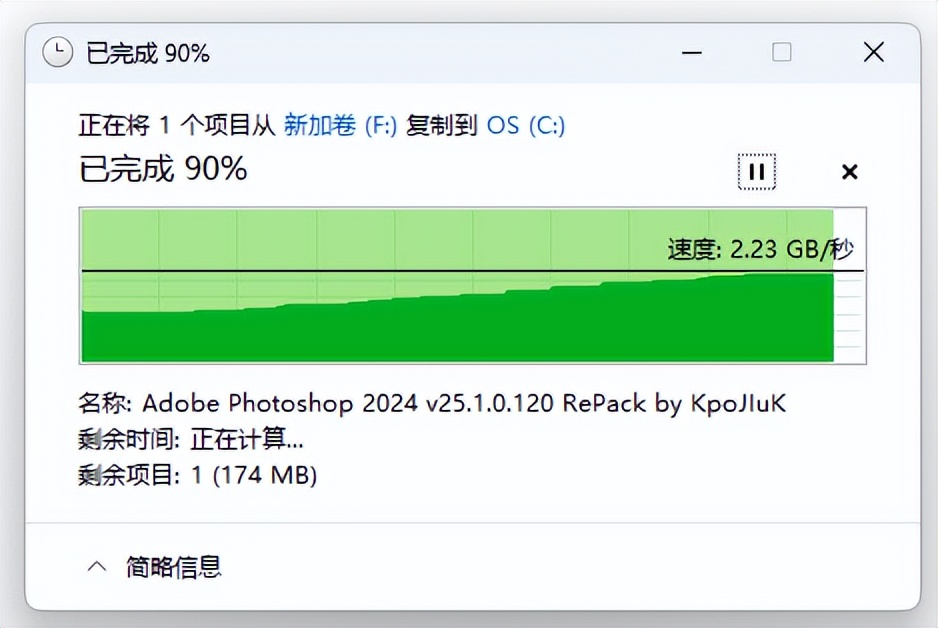Click the 已完成 90% title bar text

pyautogui.click(x=148, y=53)
